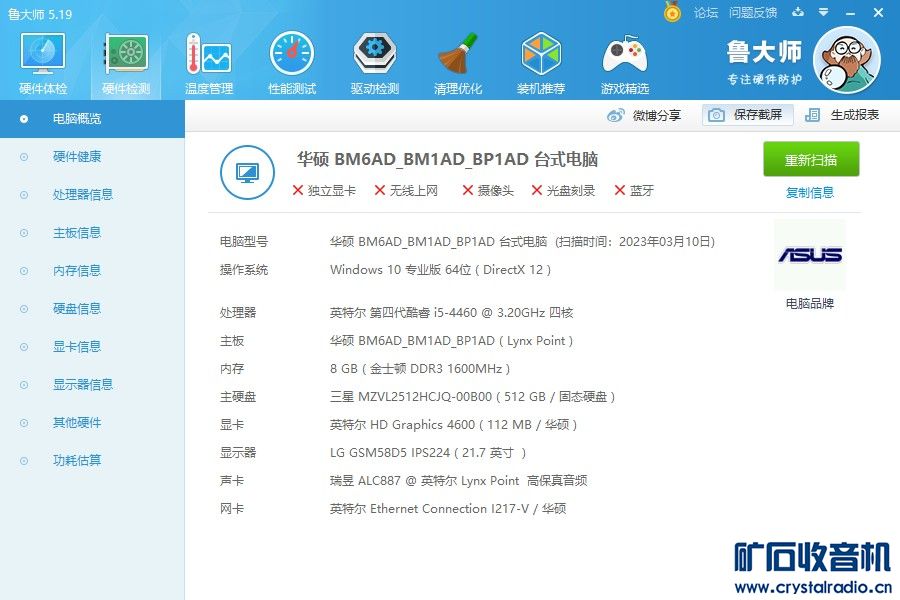
Task: Open the 温度管理 temperature management icon
Action: [x=209, y=63]
